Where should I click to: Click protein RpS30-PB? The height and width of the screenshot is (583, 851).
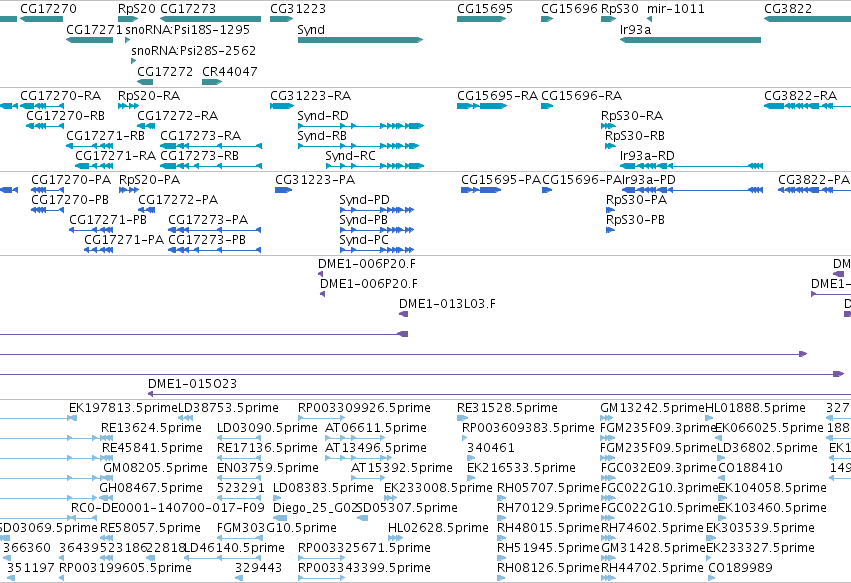click(x=636, y=220)
